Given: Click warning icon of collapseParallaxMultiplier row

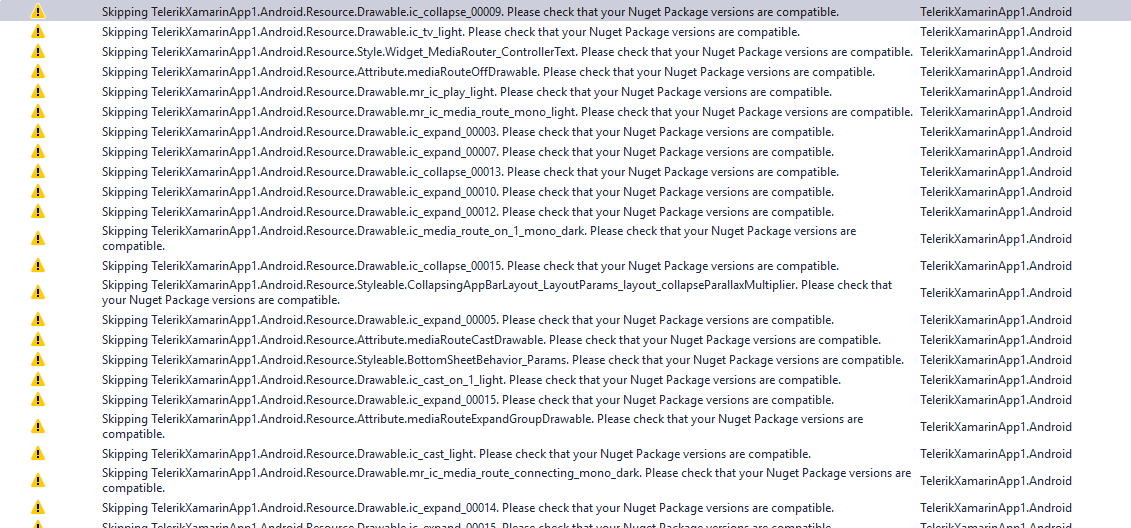Looking at the screenshot, I should pos(38,293).
